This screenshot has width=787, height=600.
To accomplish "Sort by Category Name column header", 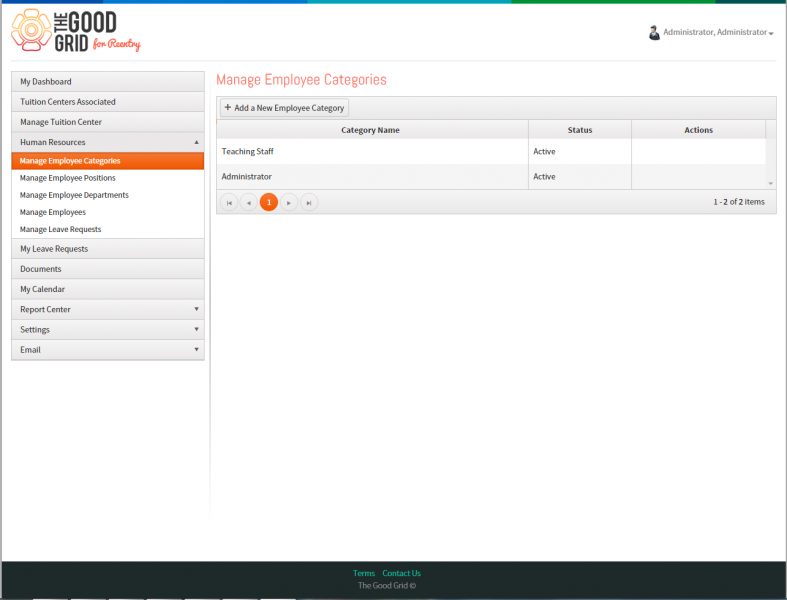I will click(370, 130).
